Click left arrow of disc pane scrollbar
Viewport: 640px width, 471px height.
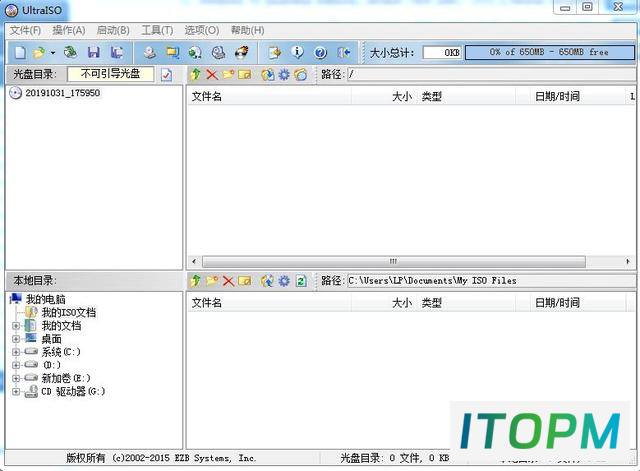pyautogui.click(x=194, y=261)
